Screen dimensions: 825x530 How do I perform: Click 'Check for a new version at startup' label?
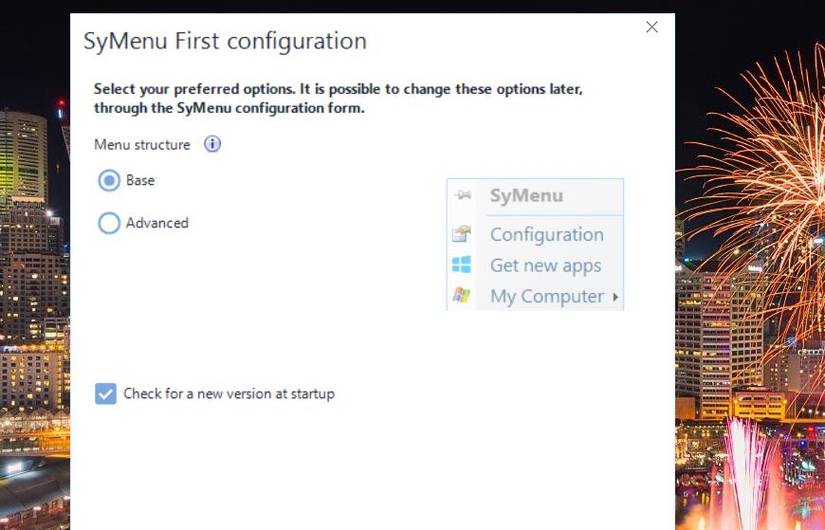[x=228, y=394]
